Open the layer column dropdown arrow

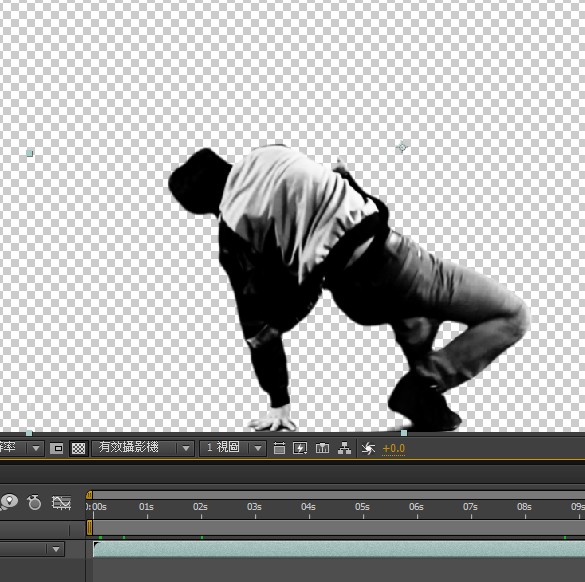(x=56, y=549)
